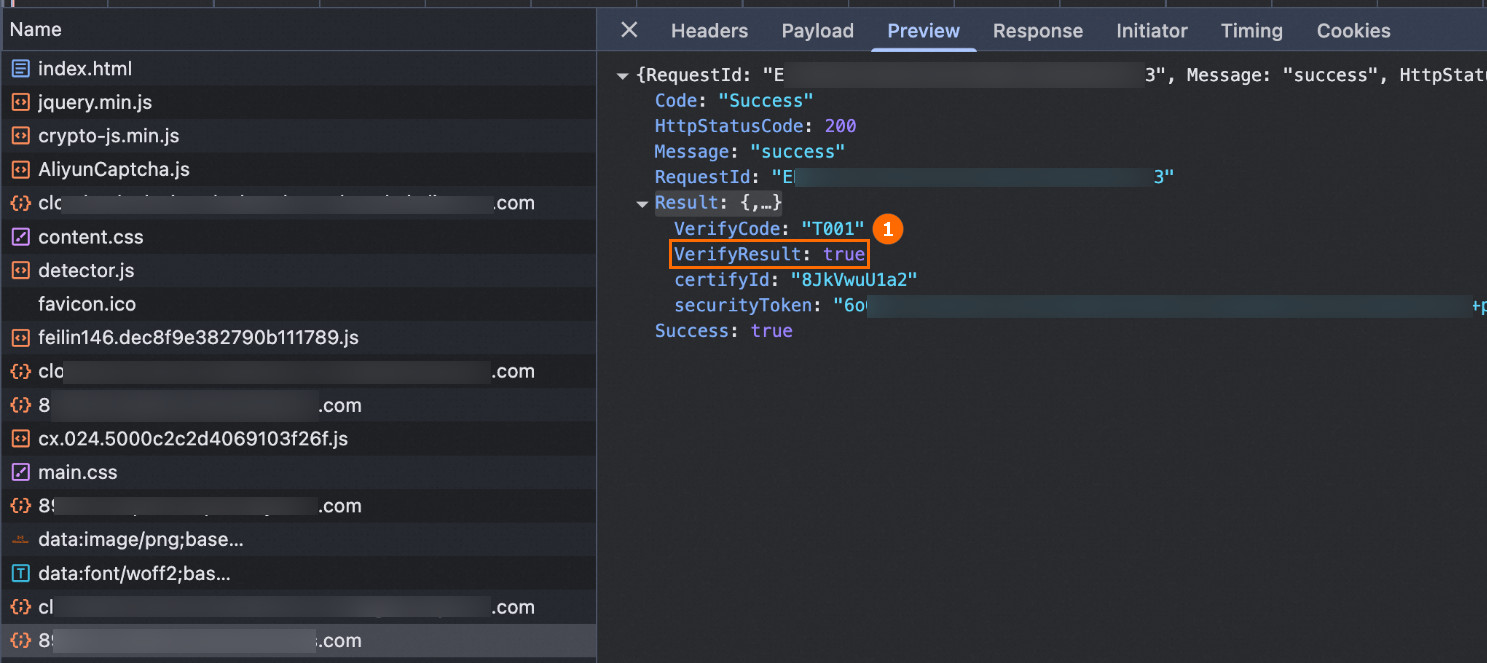Image resolution: width=1487 pixels, height=663 pixels.
Task: Open the Payload tab
Action: tap(817, 31)
